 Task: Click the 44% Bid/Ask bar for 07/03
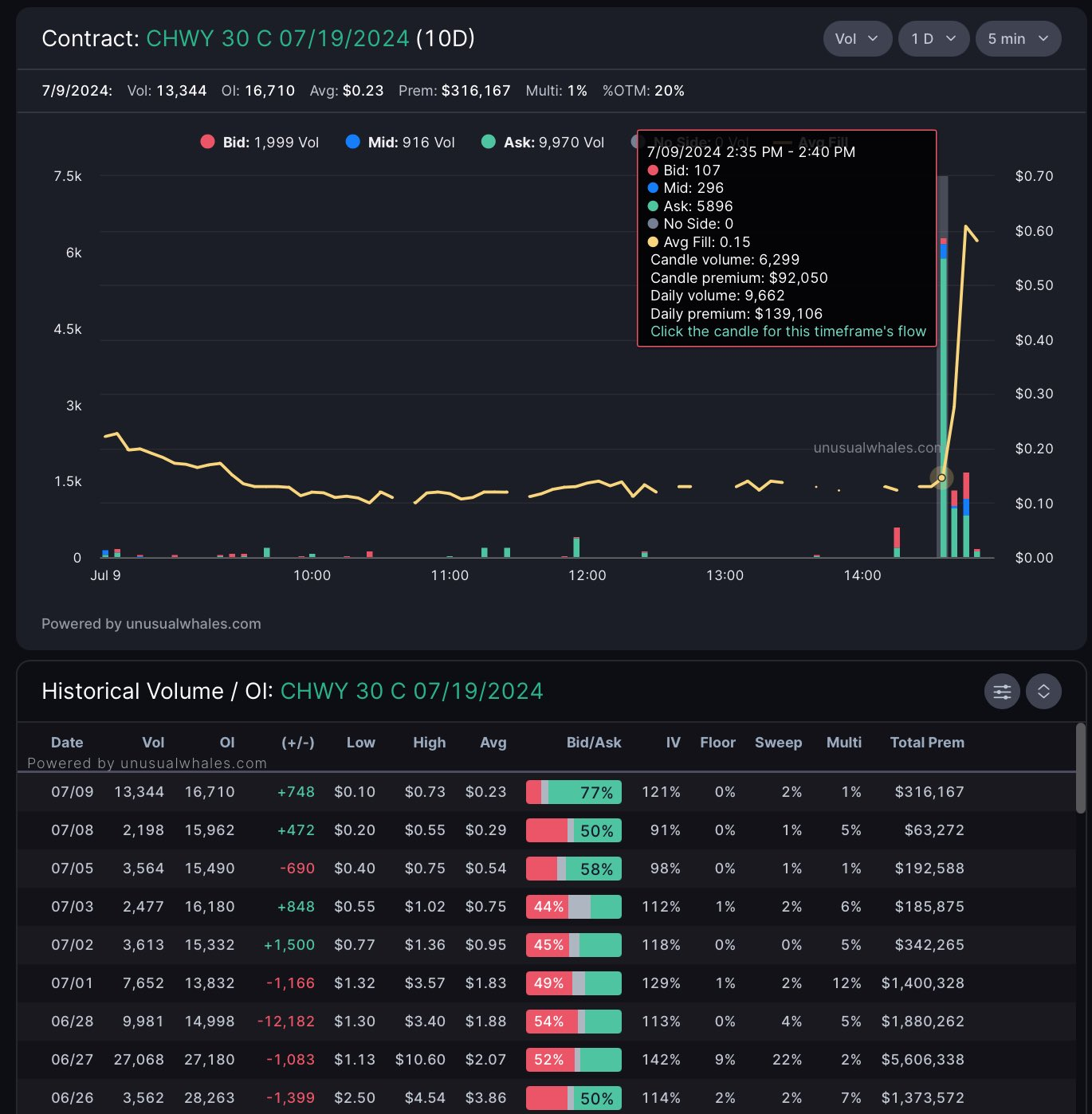[x=574, y=907]
